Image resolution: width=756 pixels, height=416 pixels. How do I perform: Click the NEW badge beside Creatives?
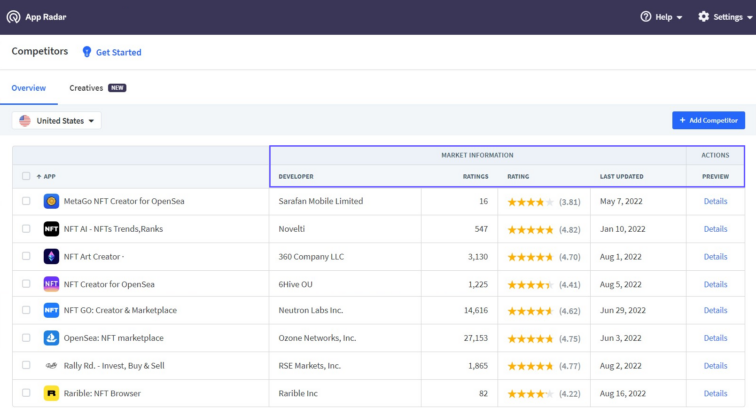[117, 88]
